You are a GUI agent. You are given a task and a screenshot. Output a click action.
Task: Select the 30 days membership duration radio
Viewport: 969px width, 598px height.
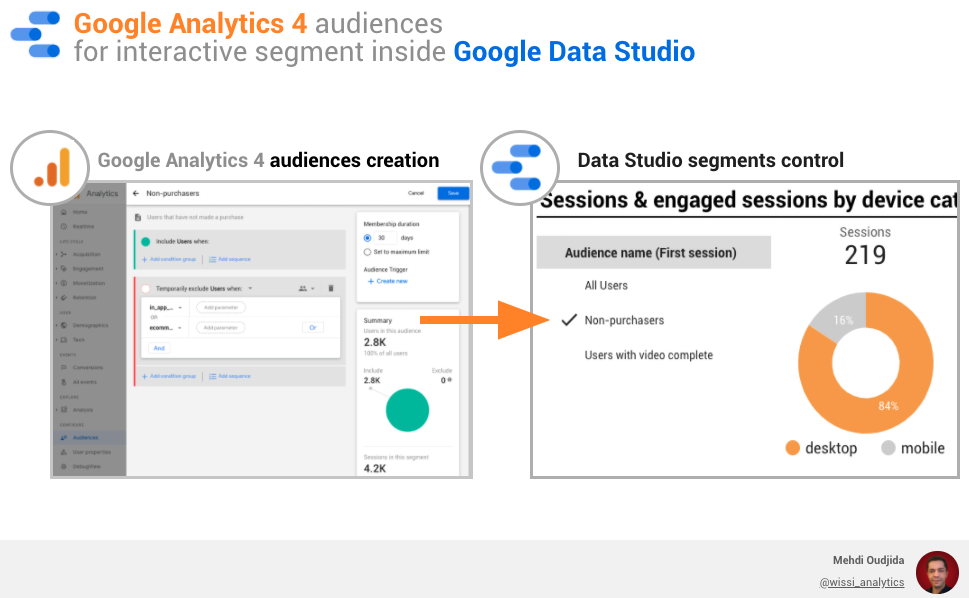[x=367, y=238]
